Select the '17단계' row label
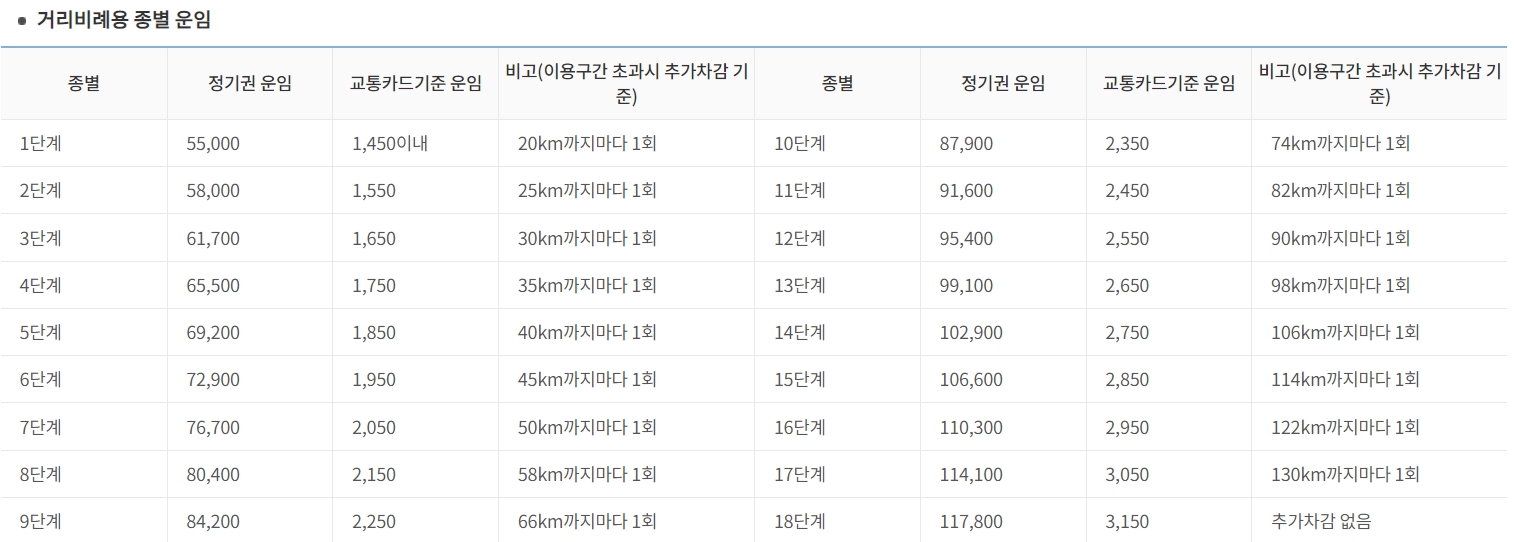Viewport: 1514px width, 542px height. 800,474
